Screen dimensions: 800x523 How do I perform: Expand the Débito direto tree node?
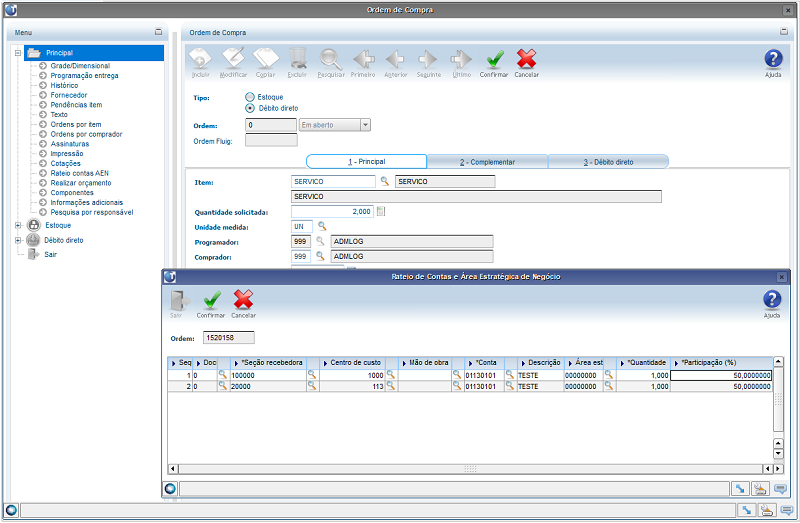pos(18,240)
